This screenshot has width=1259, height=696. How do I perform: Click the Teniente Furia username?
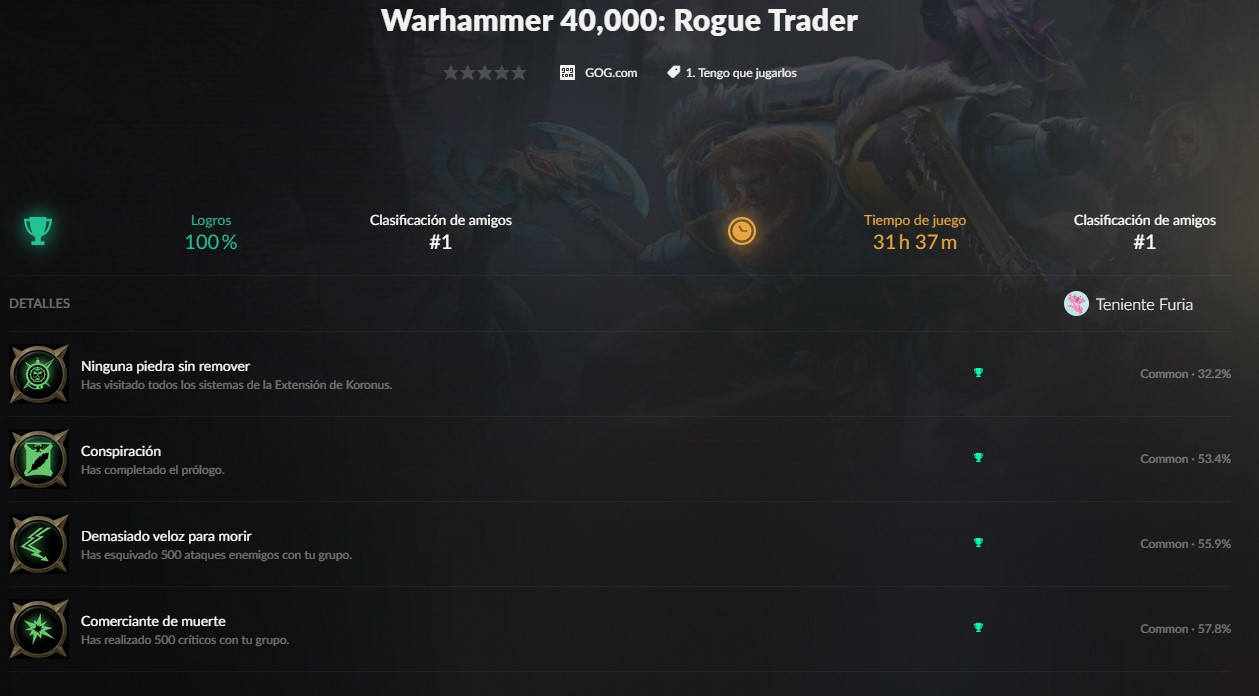coord(1144,304)
